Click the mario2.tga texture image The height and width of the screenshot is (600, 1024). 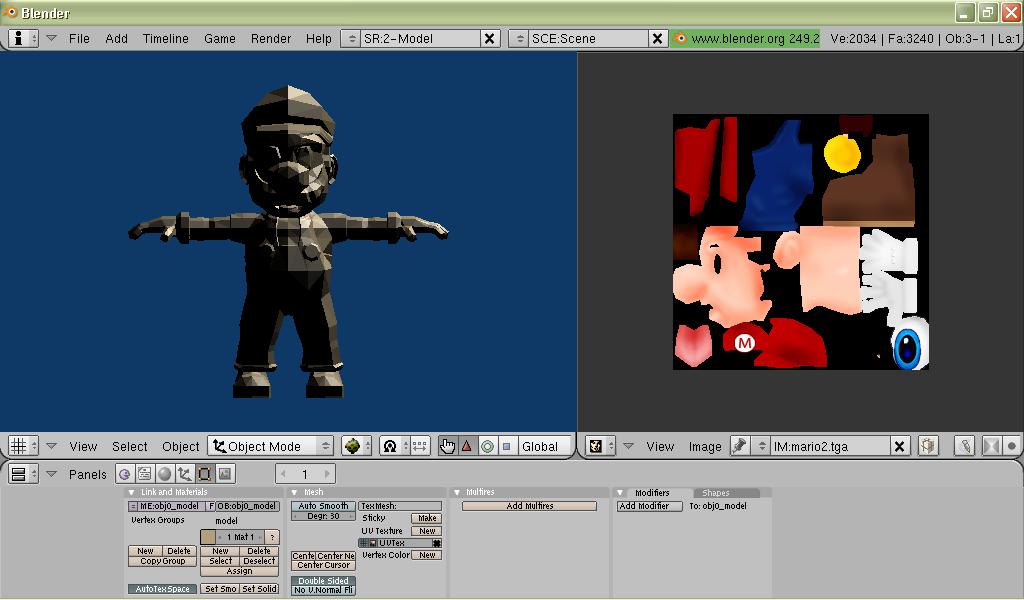(800, 242)
